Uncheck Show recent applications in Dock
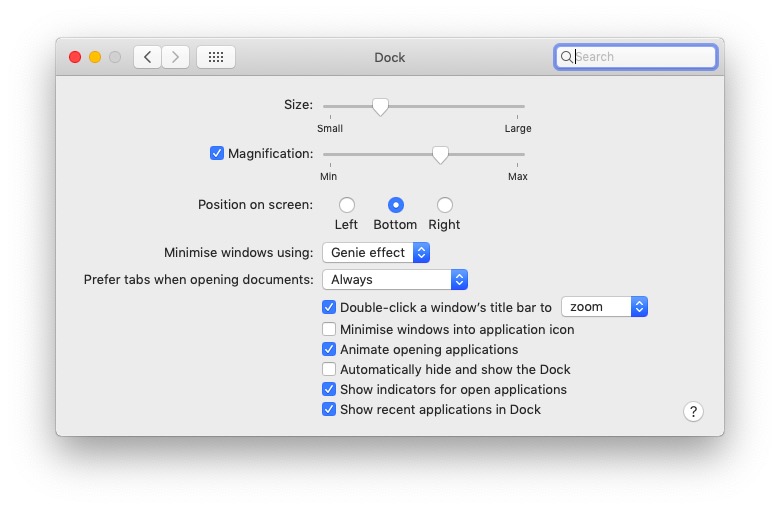 pyautogui.click(x=329, y=409)
